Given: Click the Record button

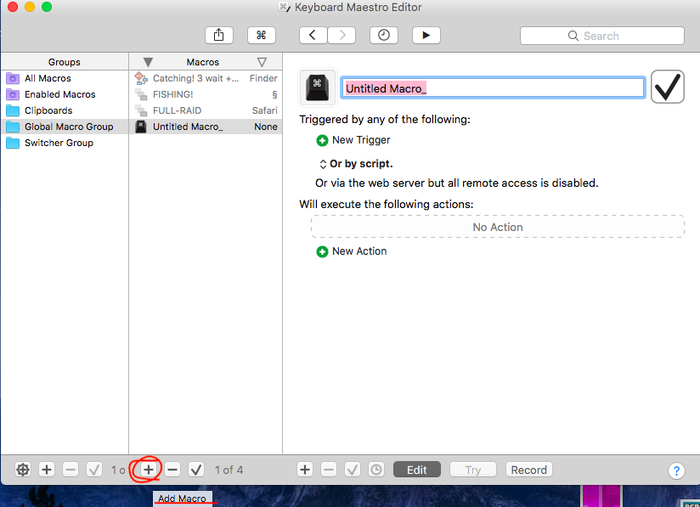Looking at the screenshot, I should (x=529, y=470).
